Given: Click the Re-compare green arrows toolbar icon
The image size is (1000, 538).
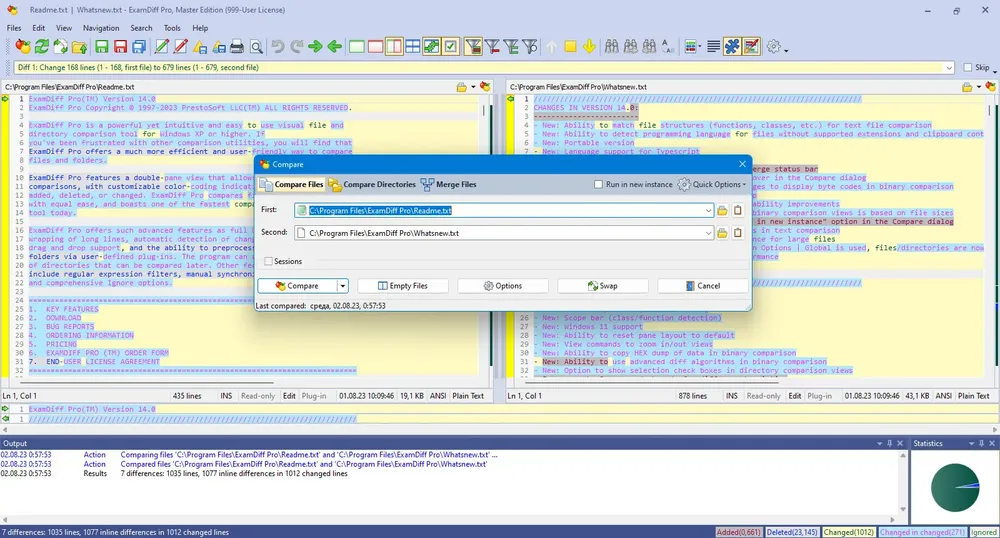Looking at the screenshot, I should (41, 47).
